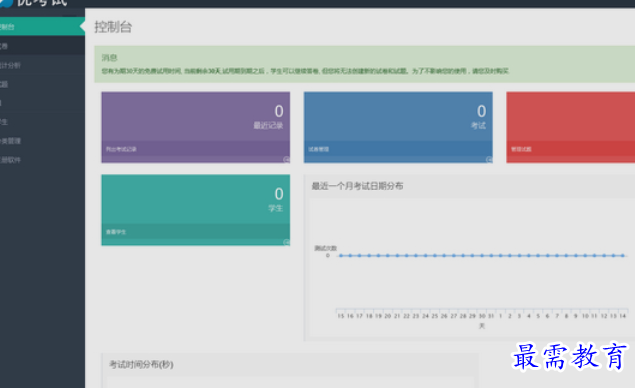Viewport: 635px width, 388px height.
Task: Click the 考试 count of 0 on the blue card
Action: coord(481,111)
